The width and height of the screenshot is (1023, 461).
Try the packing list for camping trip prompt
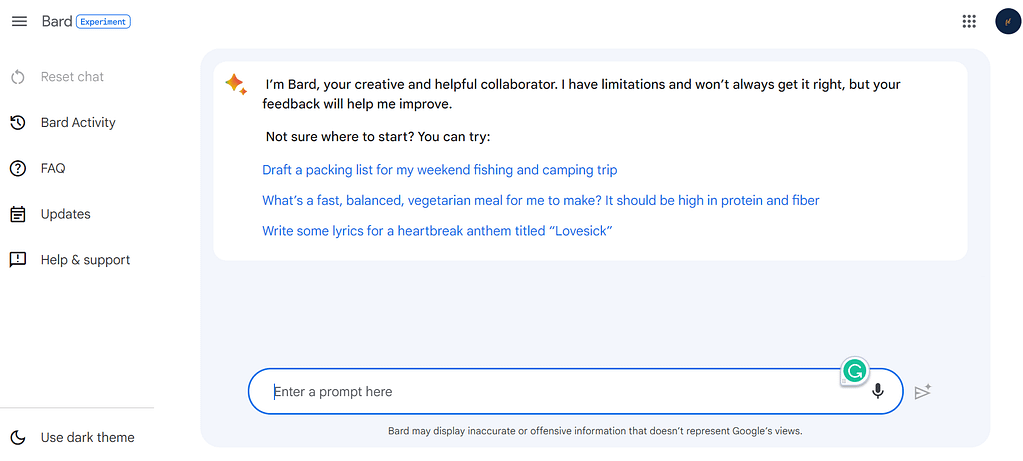pyautogui.click(x=440, y=170)
